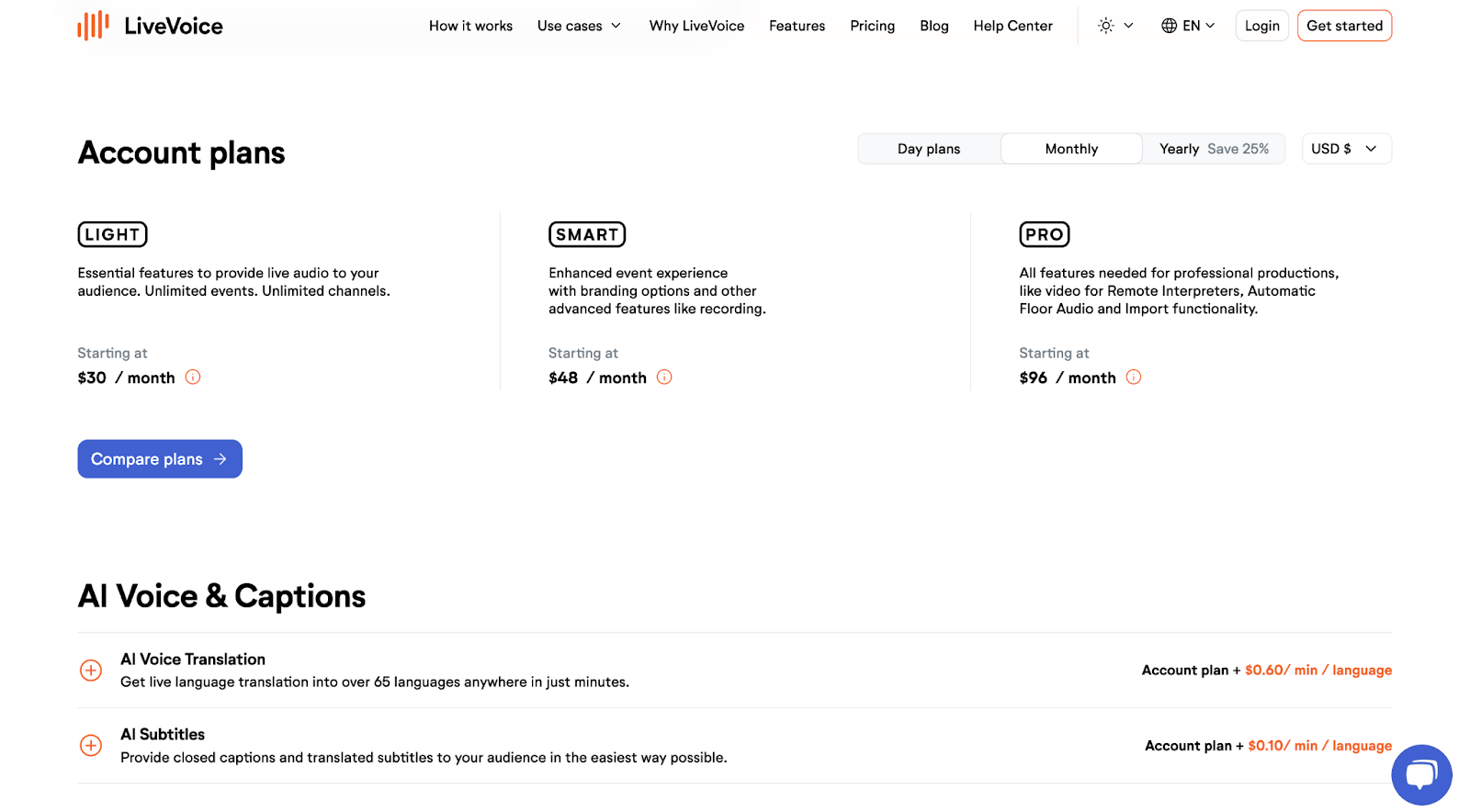Click the AI Voice Translation title

(x=193, y=660)
